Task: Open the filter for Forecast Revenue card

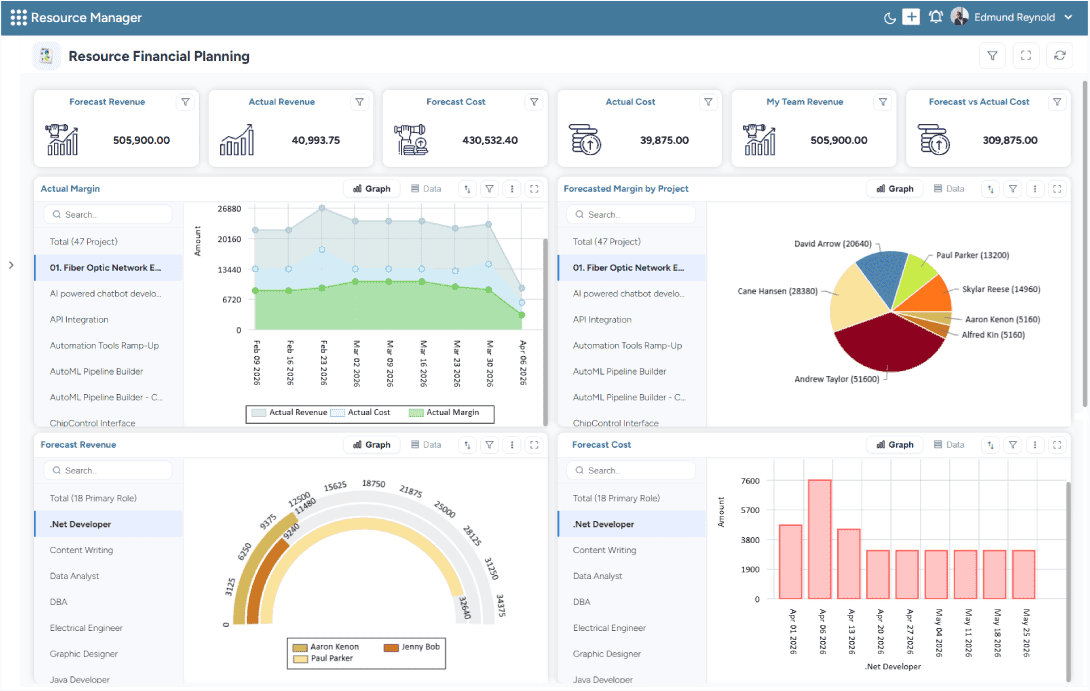Action: point(185,101)
